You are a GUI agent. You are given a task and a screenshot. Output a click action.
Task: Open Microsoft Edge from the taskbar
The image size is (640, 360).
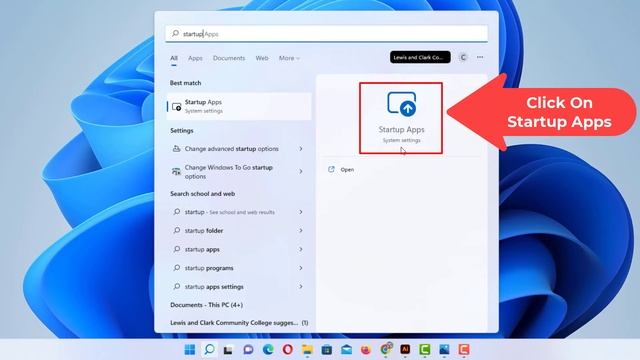(x=268, y=349)
